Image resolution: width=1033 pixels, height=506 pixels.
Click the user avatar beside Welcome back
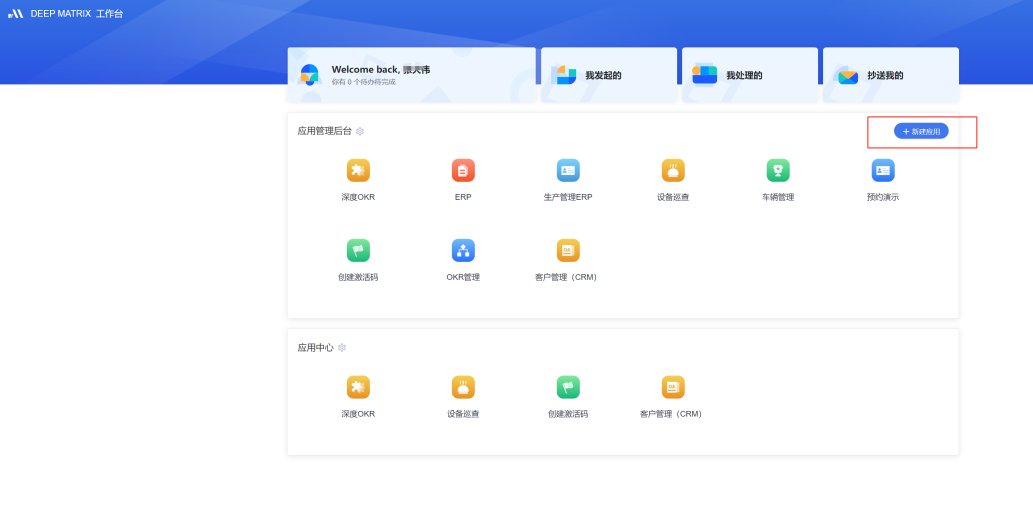point(310,74)
